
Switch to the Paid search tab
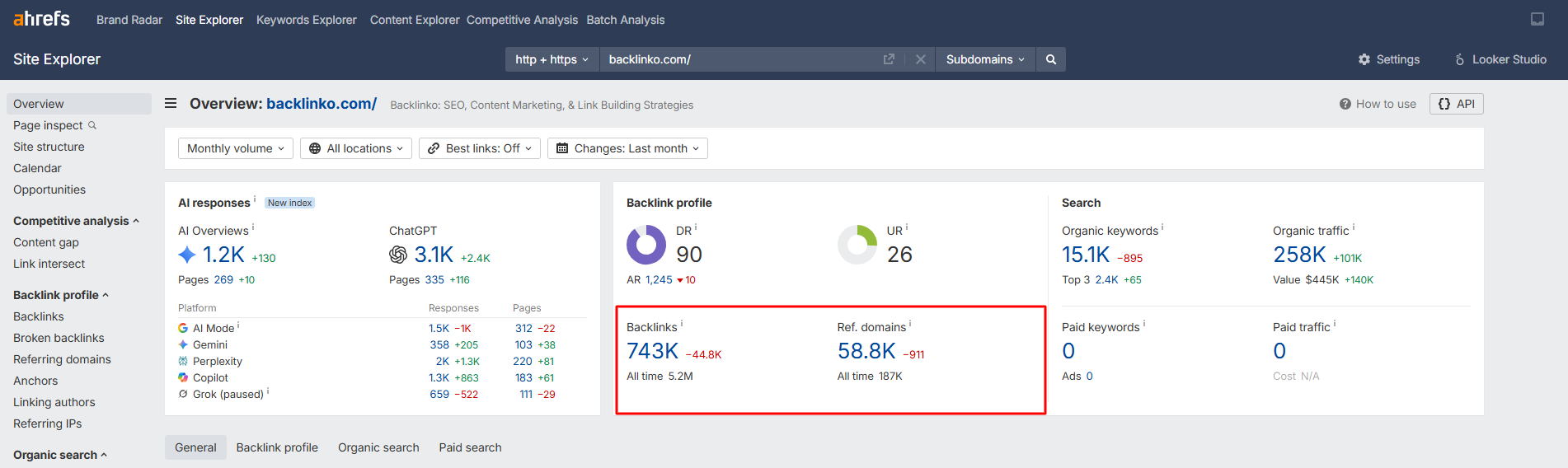tap(470, 447)
